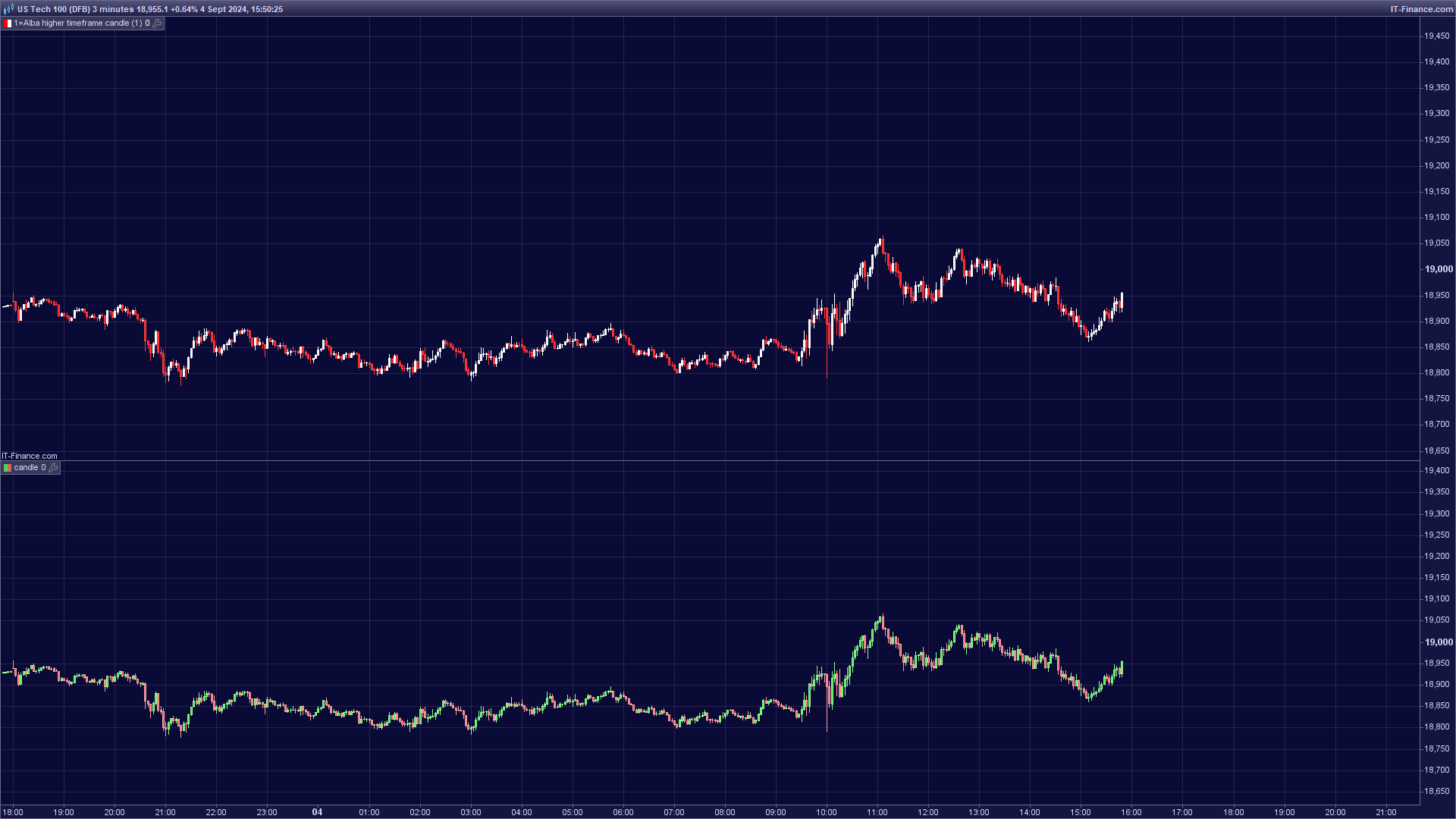This screenshot has width=1456, height=819.
Task: Click bold 19,000 price label in upper panel
Action: pos(1439,269)
